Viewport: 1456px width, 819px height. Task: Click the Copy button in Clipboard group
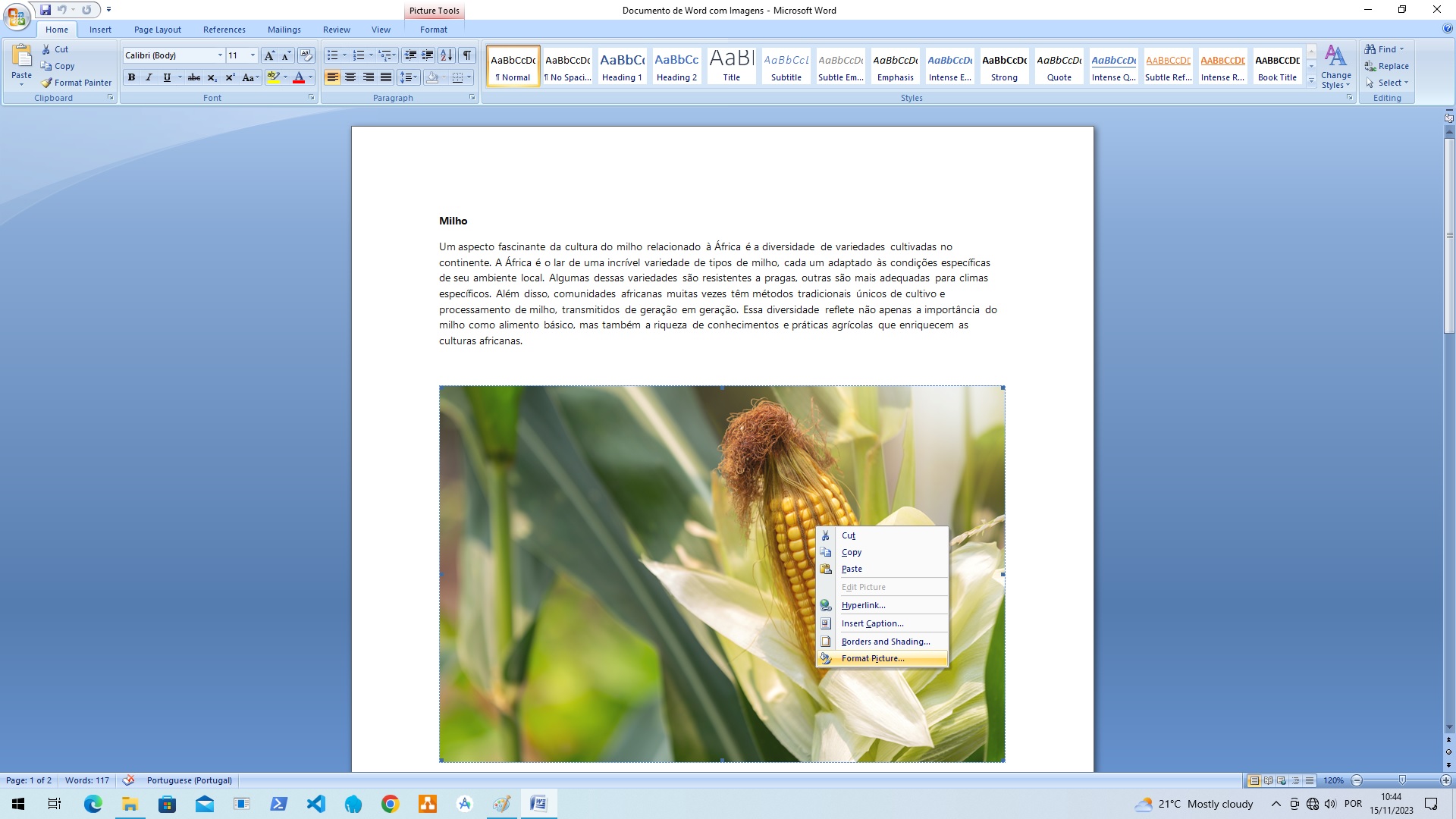tap(58, 66)
